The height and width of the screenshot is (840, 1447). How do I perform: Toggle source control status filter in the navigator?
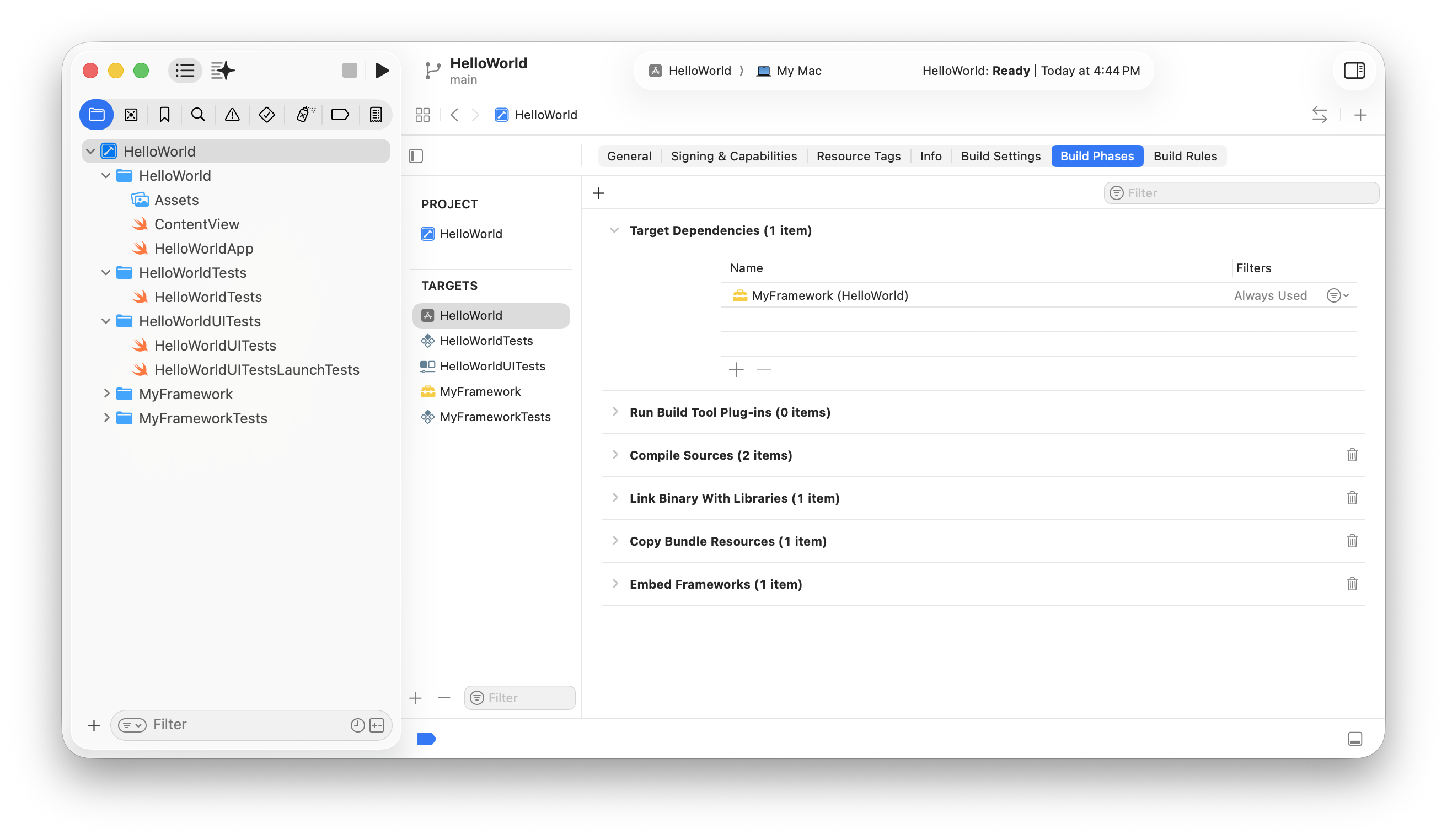pyautogui.click(x=377, y=725)
